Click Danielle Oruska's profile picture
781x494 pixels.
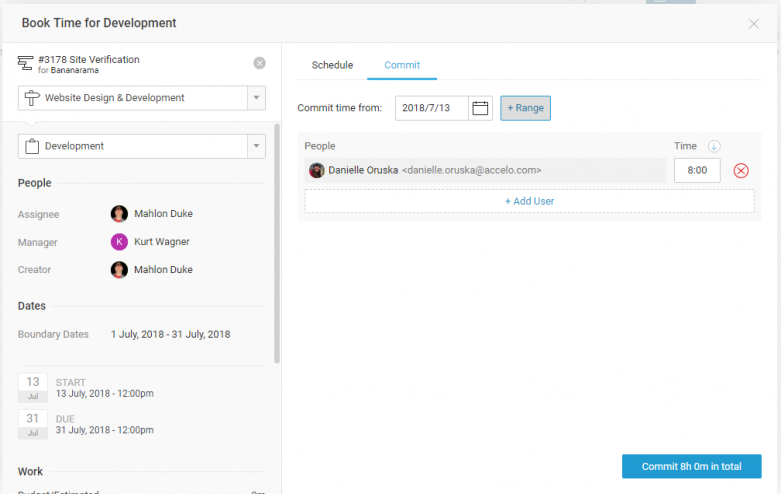pos(316,171)
